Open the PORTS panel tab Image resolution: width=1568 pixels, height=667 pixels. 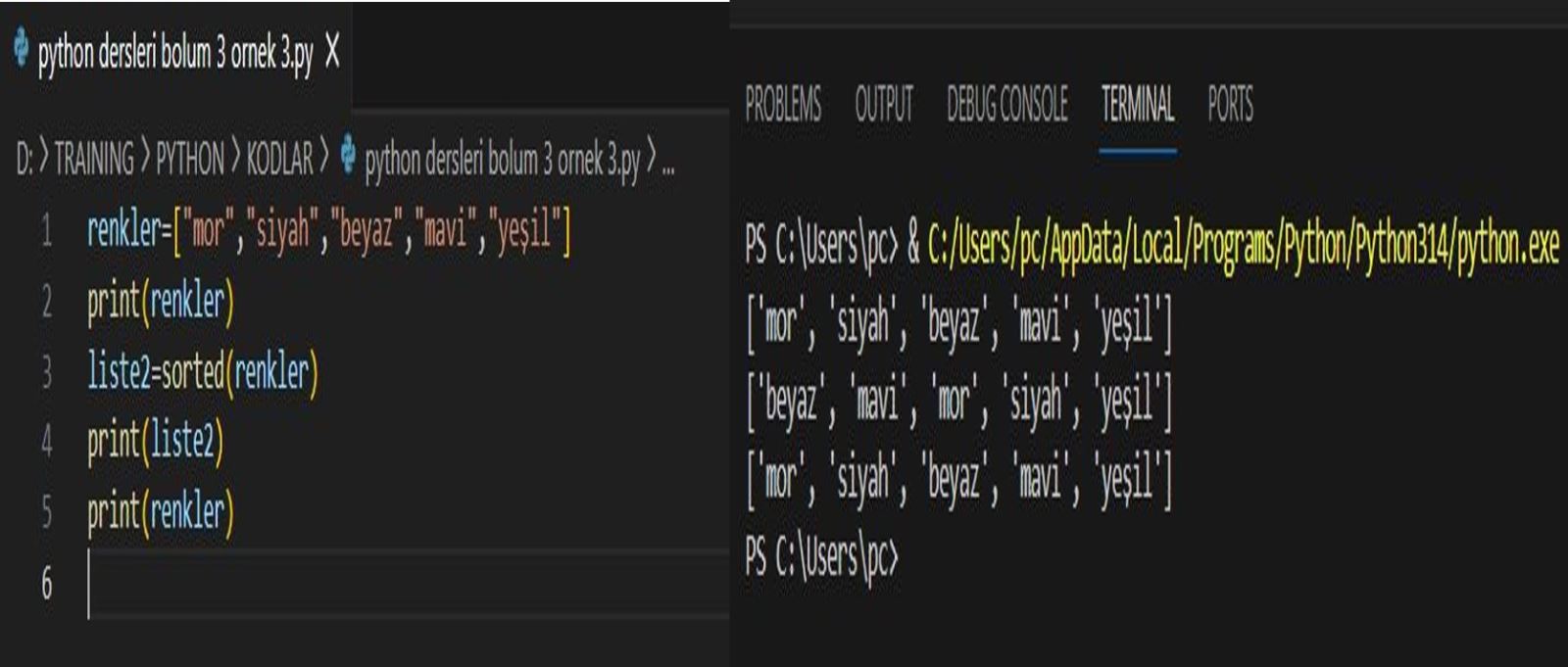click(x=1230, y=104)
